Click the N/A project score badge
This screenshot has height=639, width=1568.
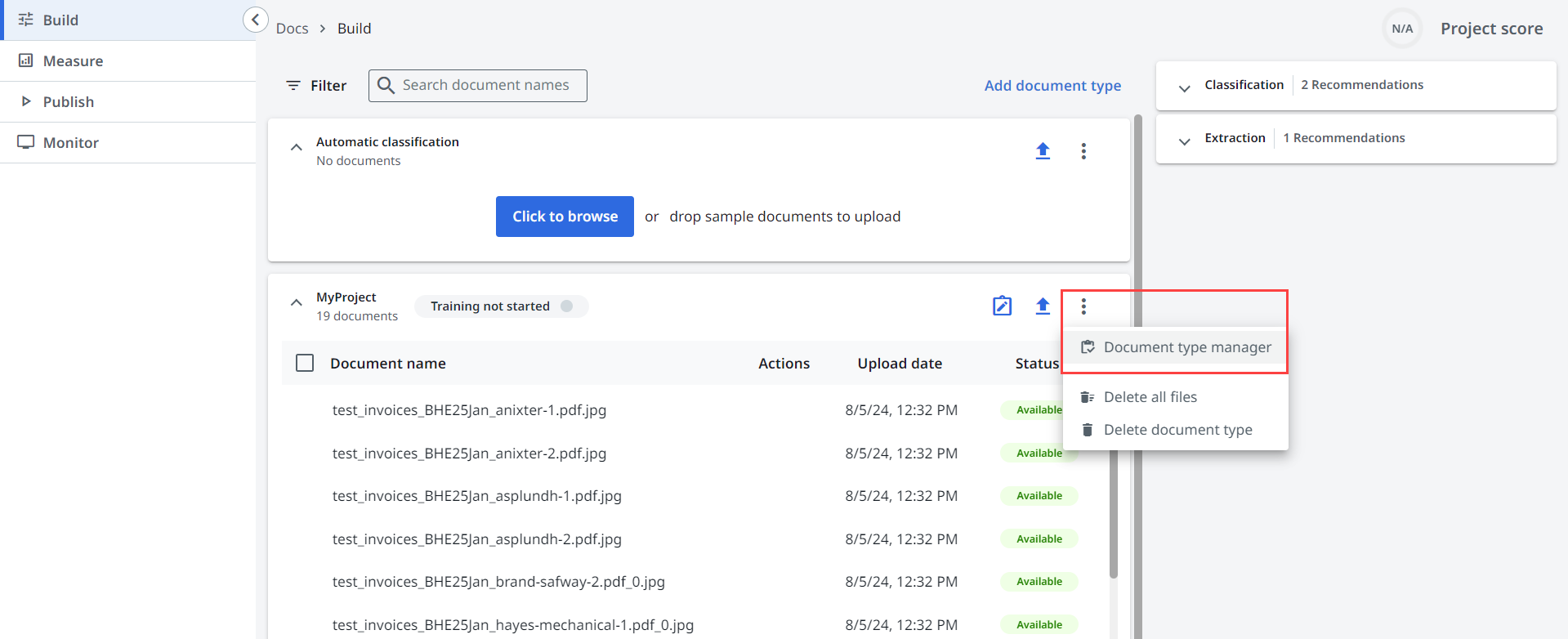click(x=1402, y=29)
